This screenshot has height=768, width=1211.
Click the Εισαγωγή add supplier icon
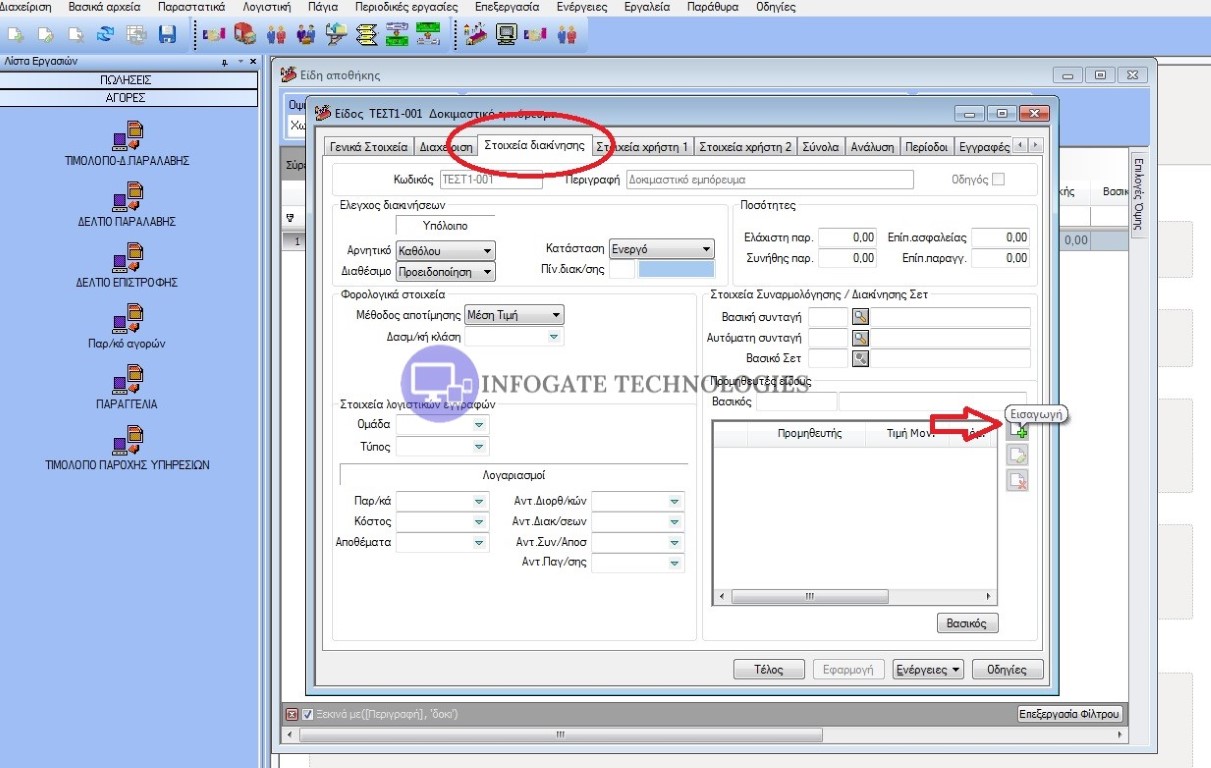tap(1017, 431)
